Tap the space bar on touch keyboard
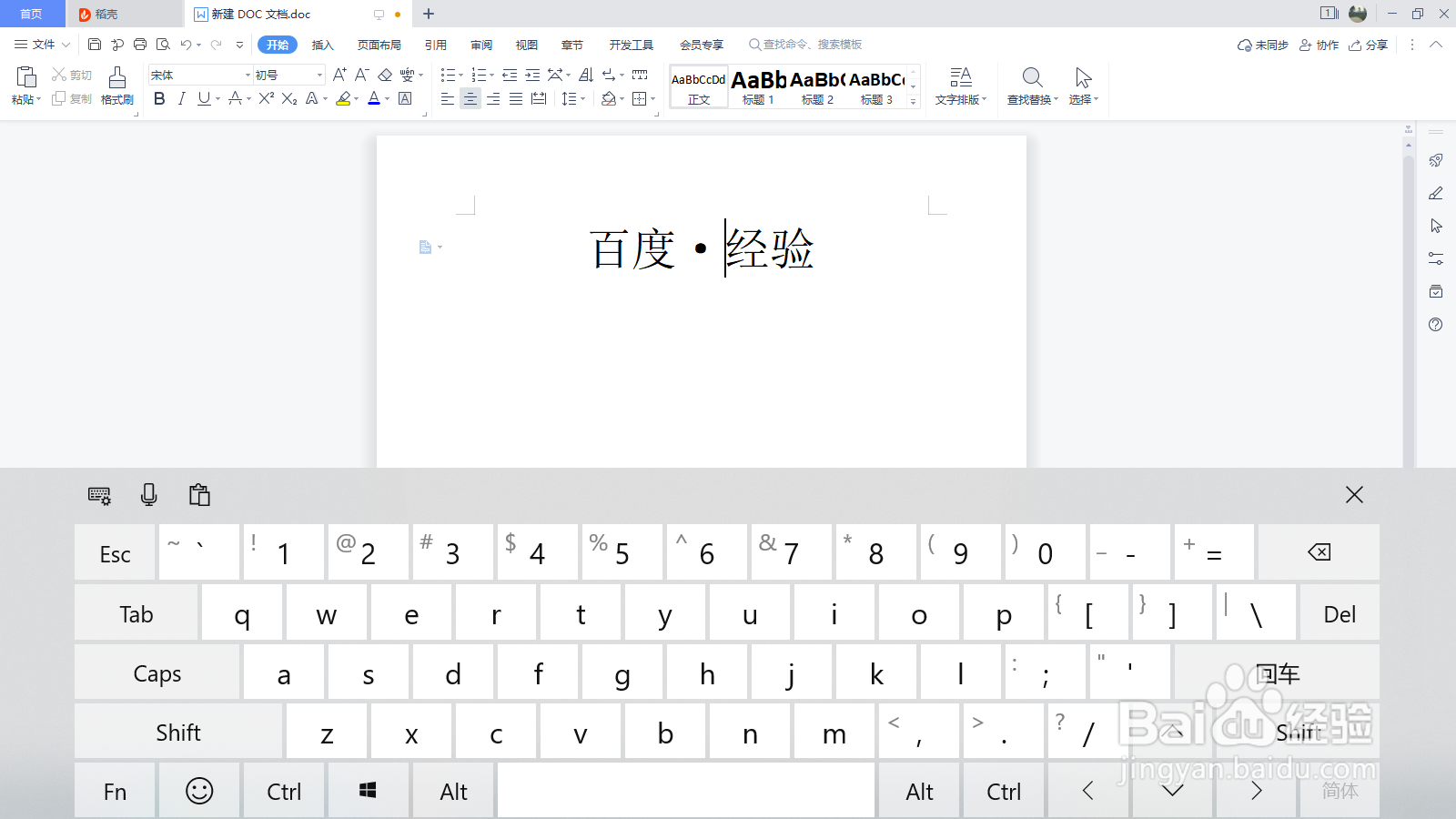1456x819 pixels. coord(686,791)
